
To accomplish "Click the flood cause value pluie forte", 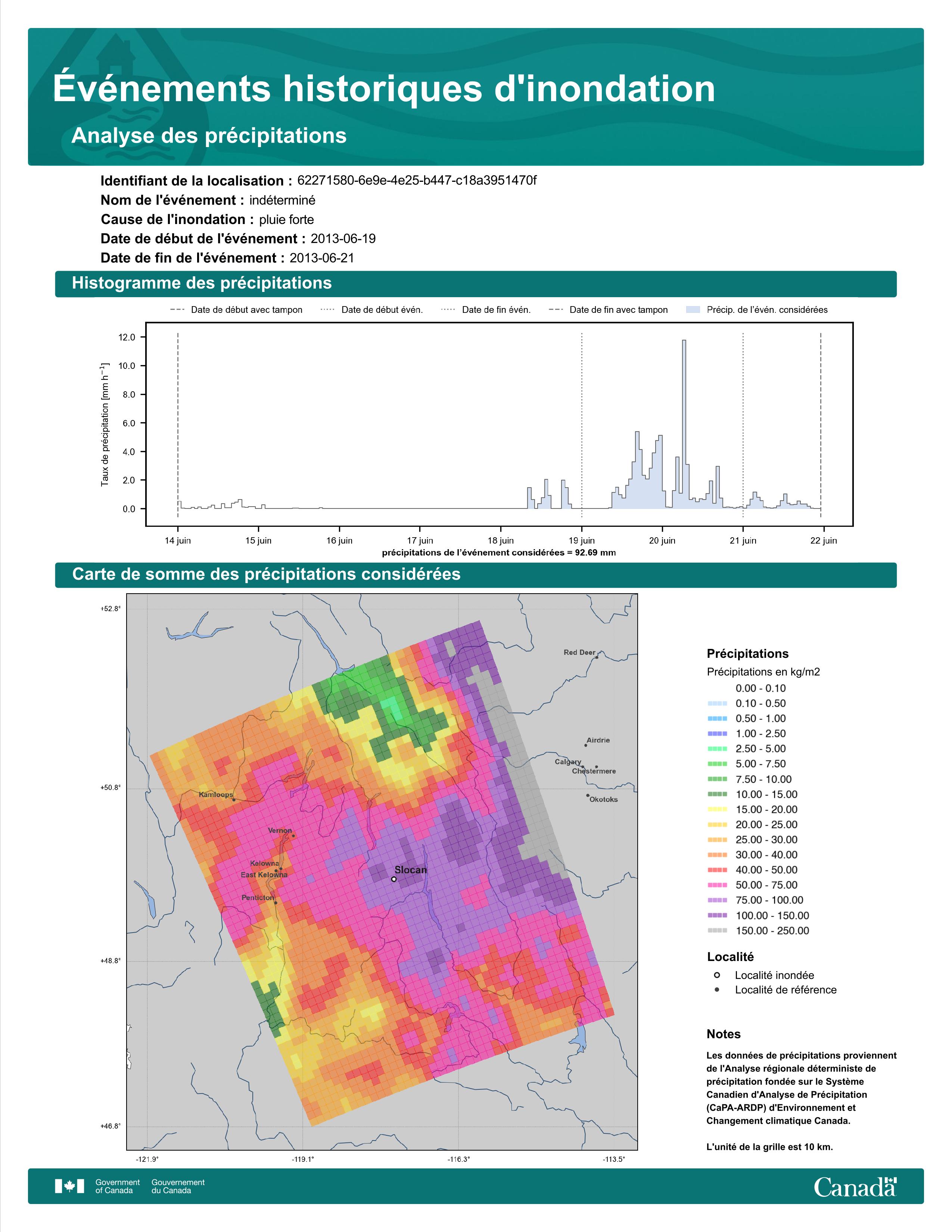I will pyautogui.click(x=286, y=220).
